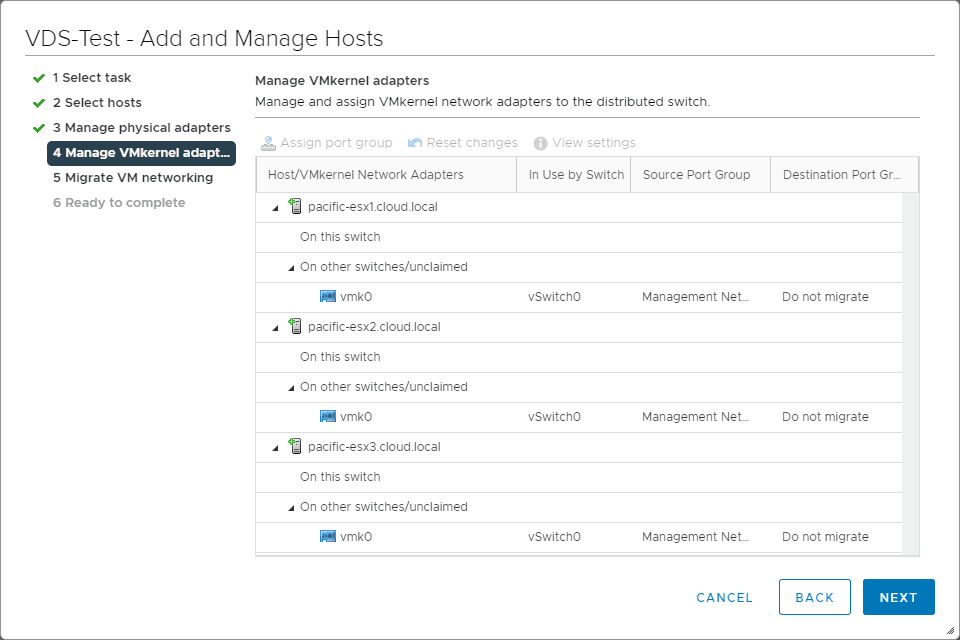Collapse the pacific-esx1.cloud.local host tree
960x640 pixels.
point(275,208)
